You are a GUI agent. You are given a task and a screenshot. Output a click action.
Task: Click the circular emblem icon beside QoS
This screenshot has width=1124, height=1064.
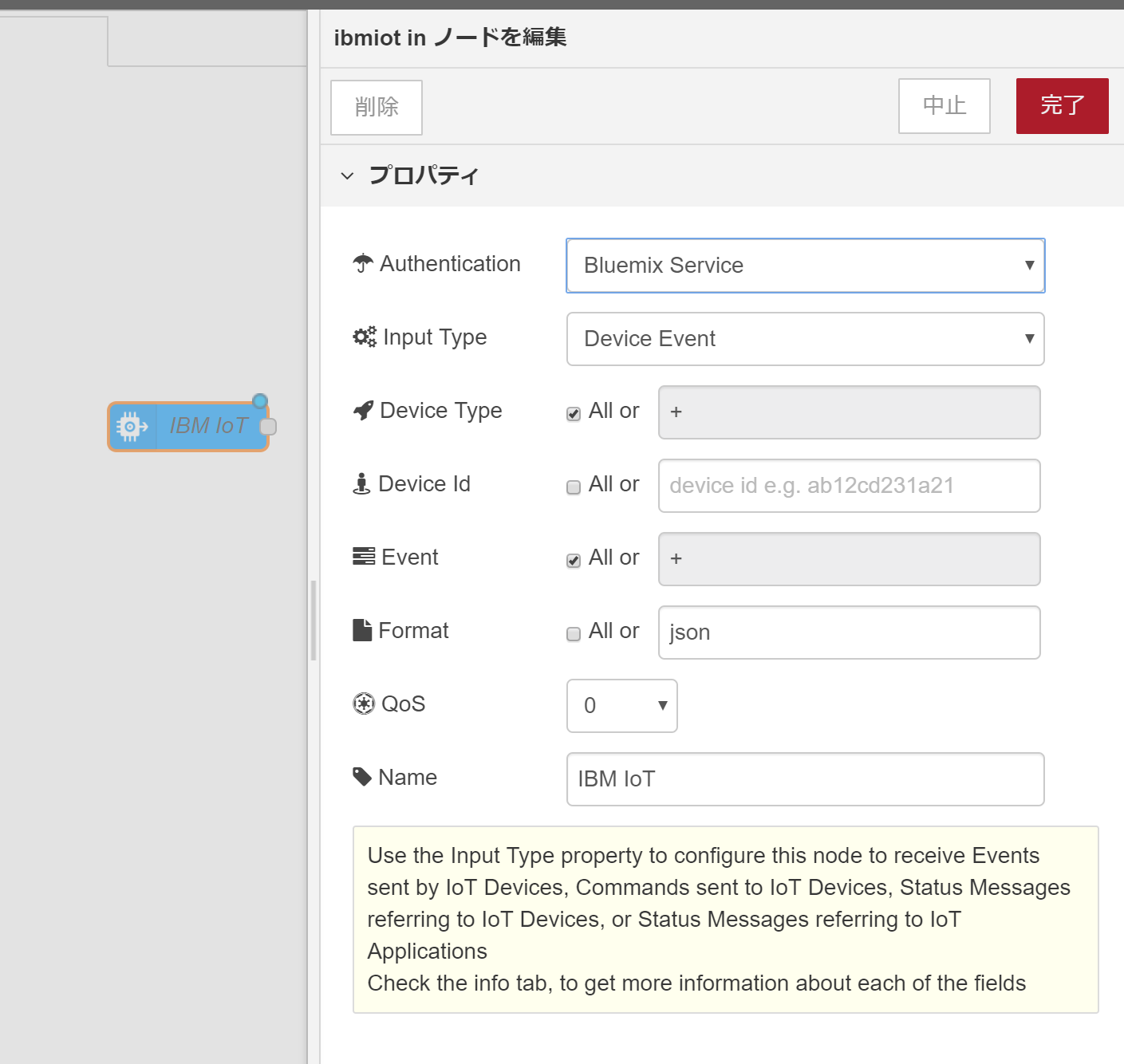coord(364,703)
